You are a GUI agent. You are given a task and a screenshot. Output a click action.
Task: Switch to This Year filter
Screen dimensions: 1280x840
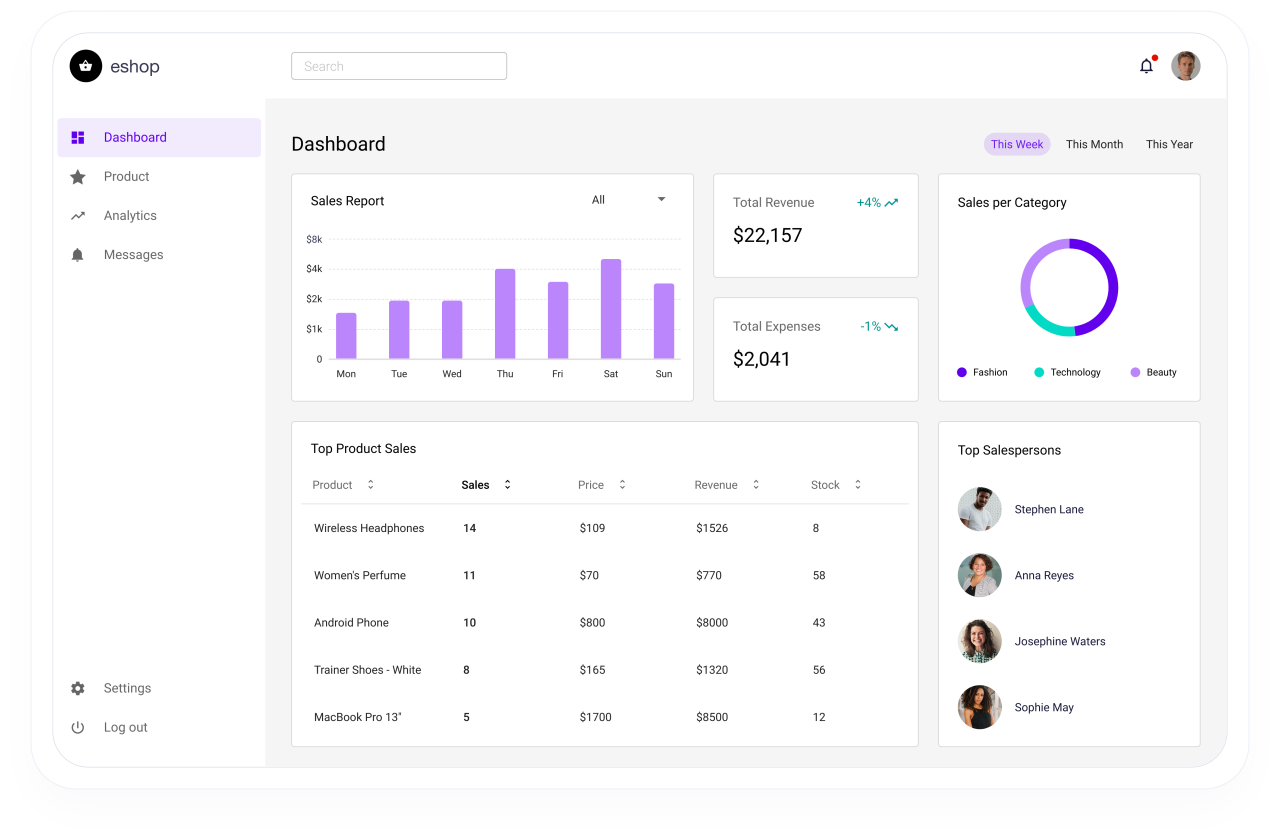coord(1169,144)
